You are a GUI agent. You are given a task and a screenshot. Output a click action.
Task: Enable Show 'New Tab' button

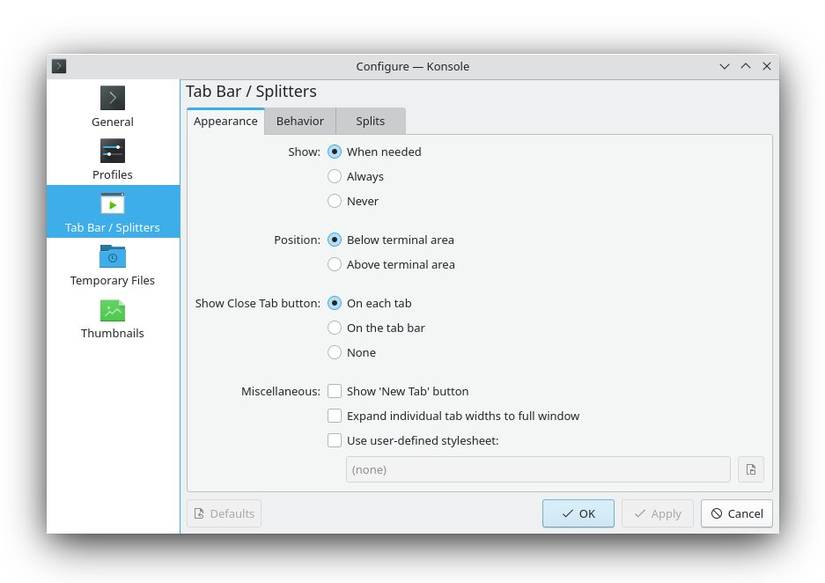[x=334, y=391]
